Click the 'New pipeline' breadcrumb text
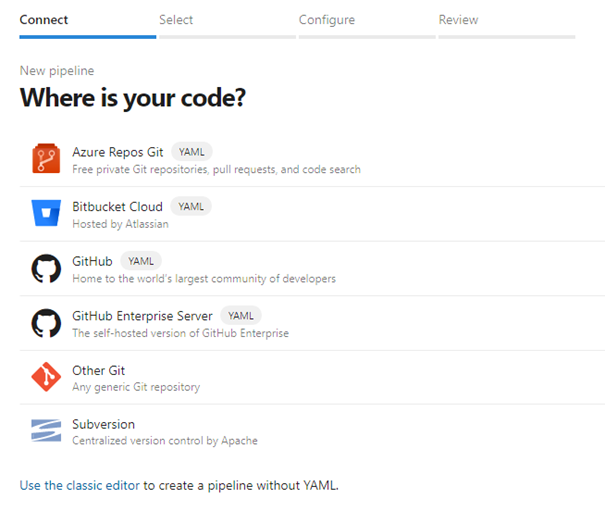The image size is (605, 511). pos(57,71)
